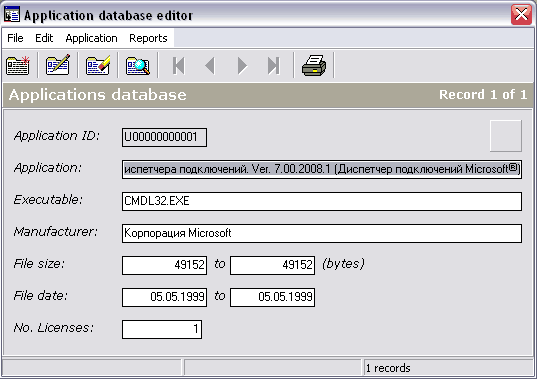Image resolution: width=537 pixels, height=379 pixels.
Task: Click the 'No. Licenses:' label
Action: (x=53, y=328)
